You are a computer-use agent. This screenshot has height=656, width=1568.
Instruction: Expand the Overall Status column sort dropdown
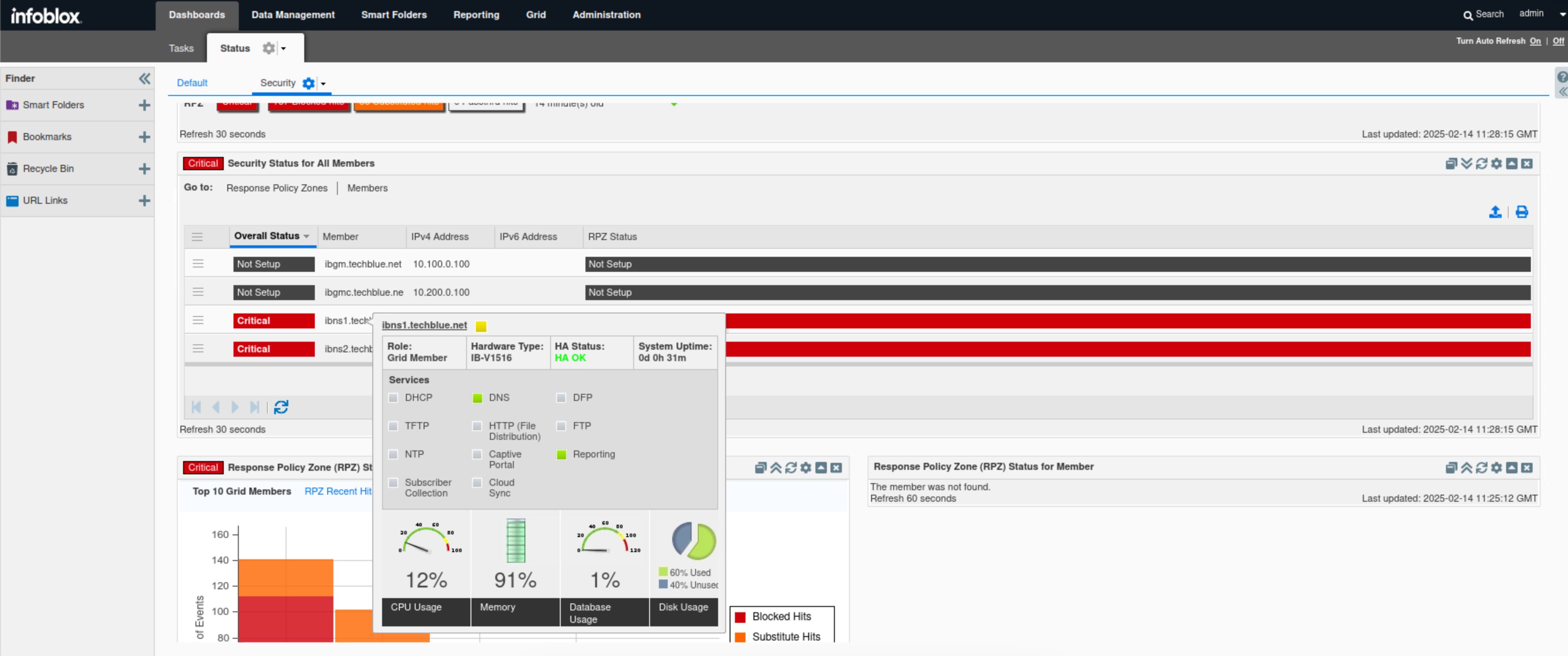point(306,236)
